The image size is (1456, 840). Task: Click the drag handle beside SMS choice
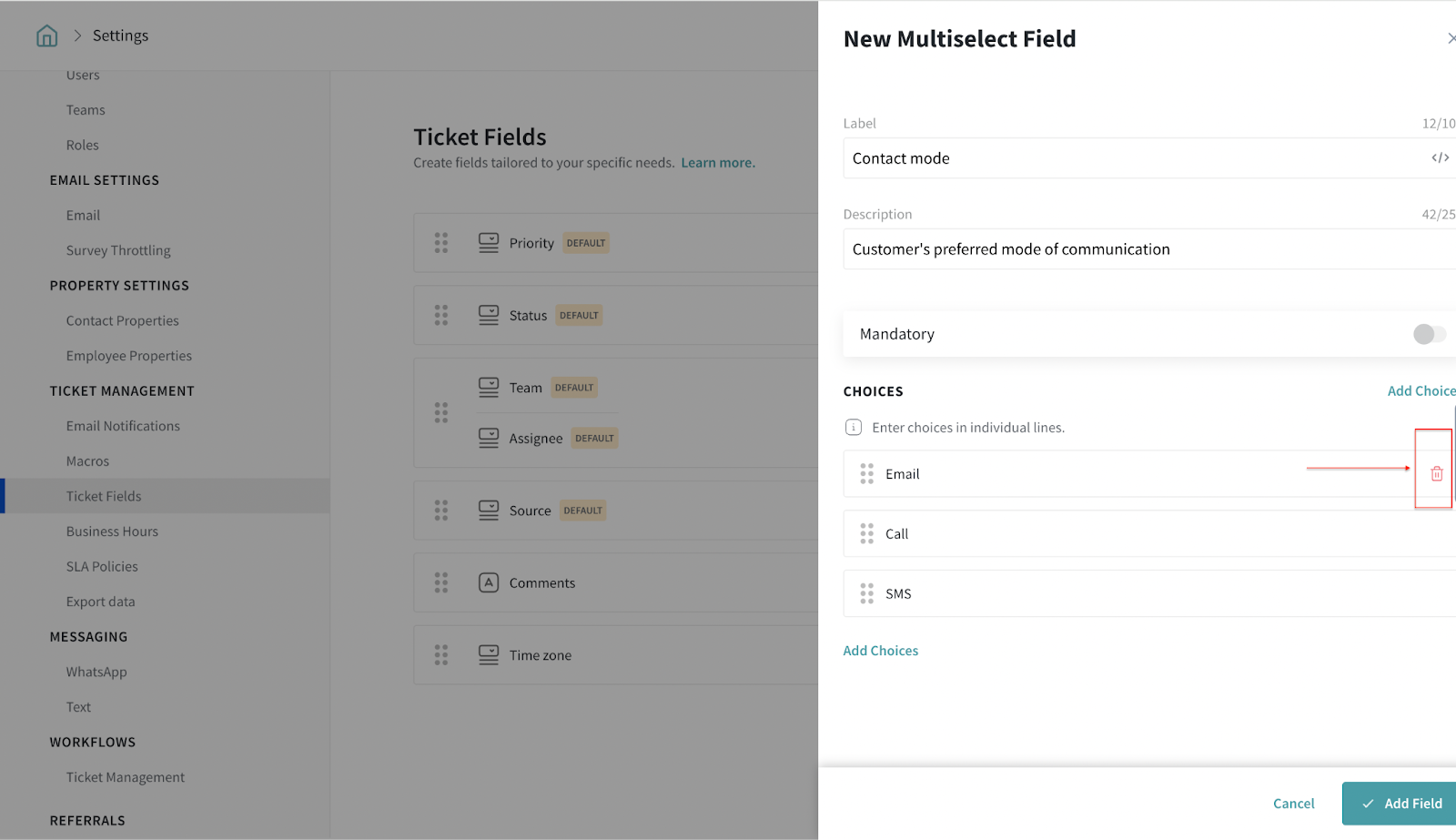(x=866, y=593)
